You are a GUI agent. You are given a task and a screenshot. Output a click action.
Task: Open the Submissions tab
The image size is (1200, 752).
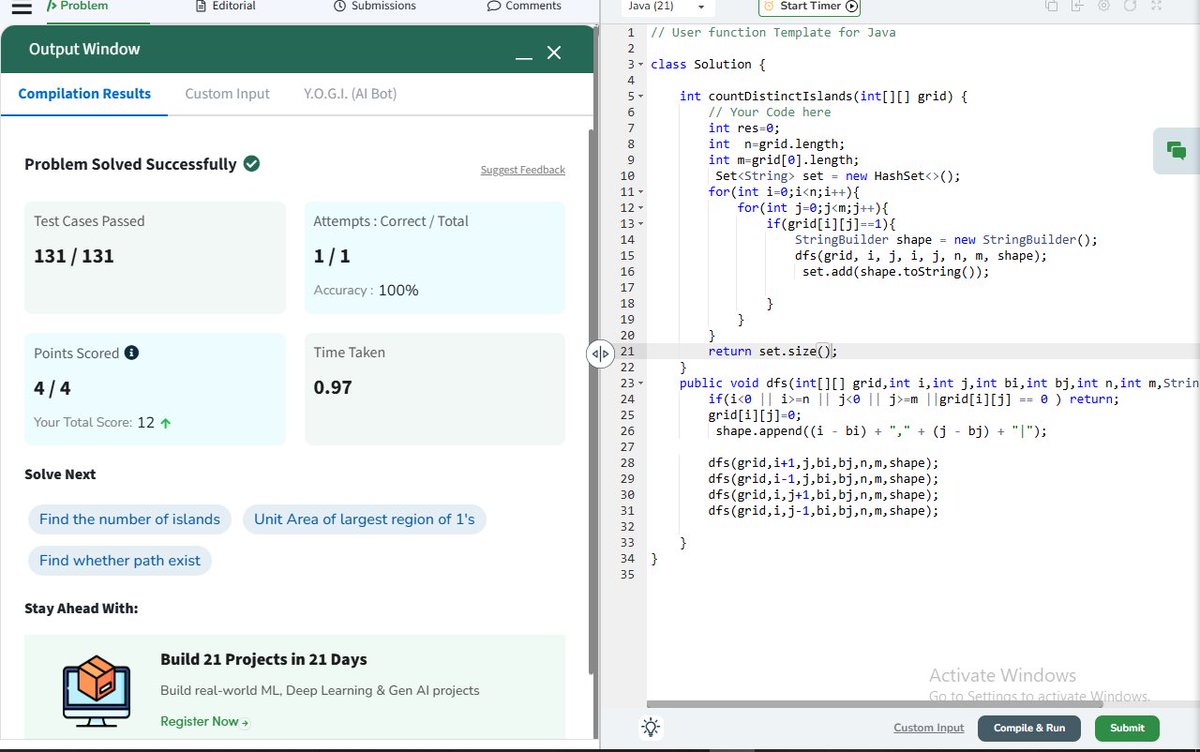(374, 6)
